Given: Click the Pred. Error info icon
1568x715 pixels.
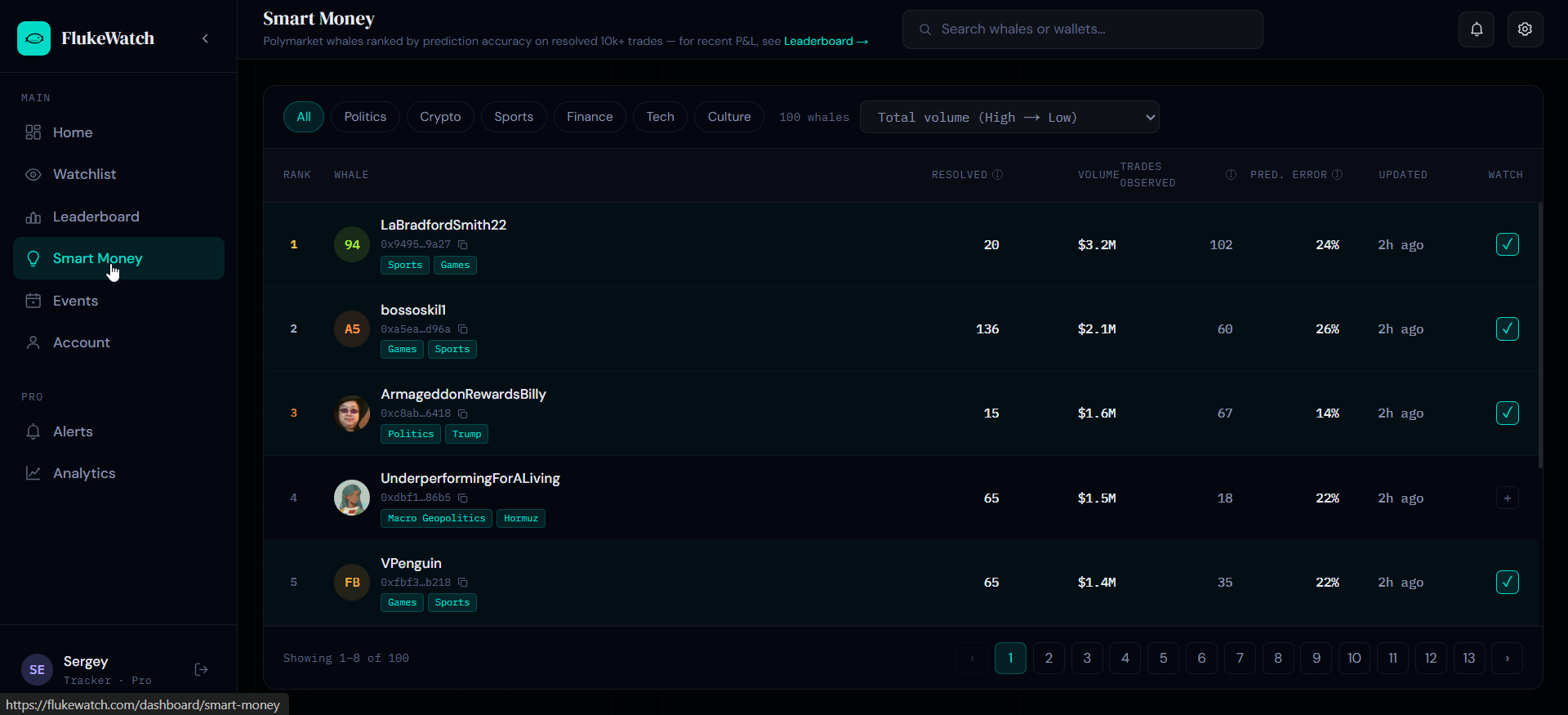Looking at the screenshot, I should (1337, 175).
